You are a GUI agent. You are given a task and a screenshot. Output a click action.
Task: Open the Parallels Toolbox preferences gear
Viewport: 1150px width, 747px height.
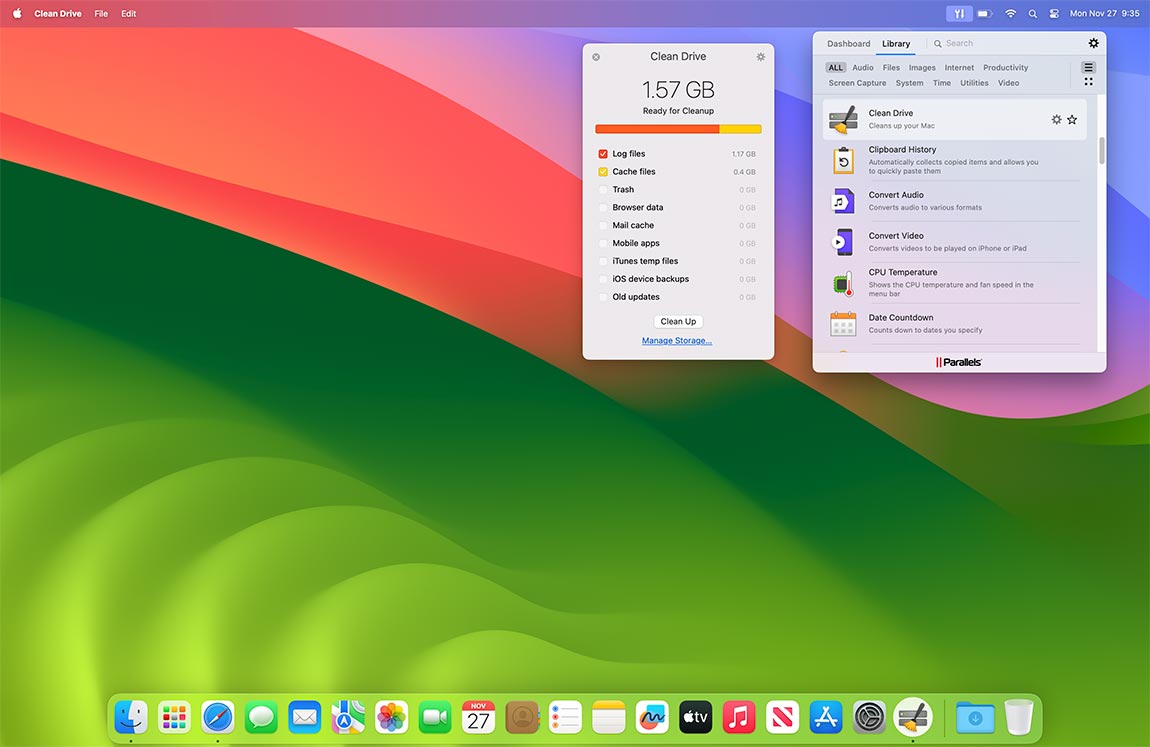(1093, 43)
